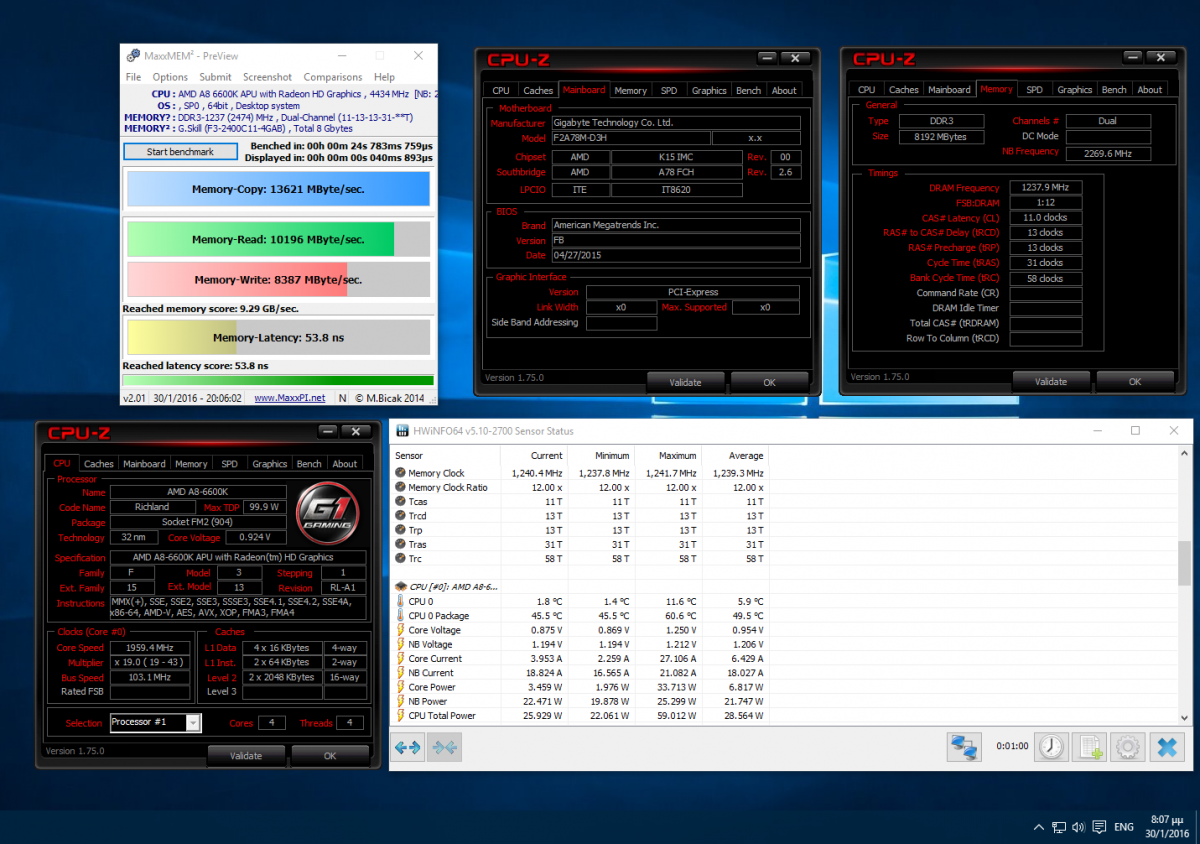Click the Memory-Read result bar
The height and width of the screenshot is (844, 1200).
(278, 239)
